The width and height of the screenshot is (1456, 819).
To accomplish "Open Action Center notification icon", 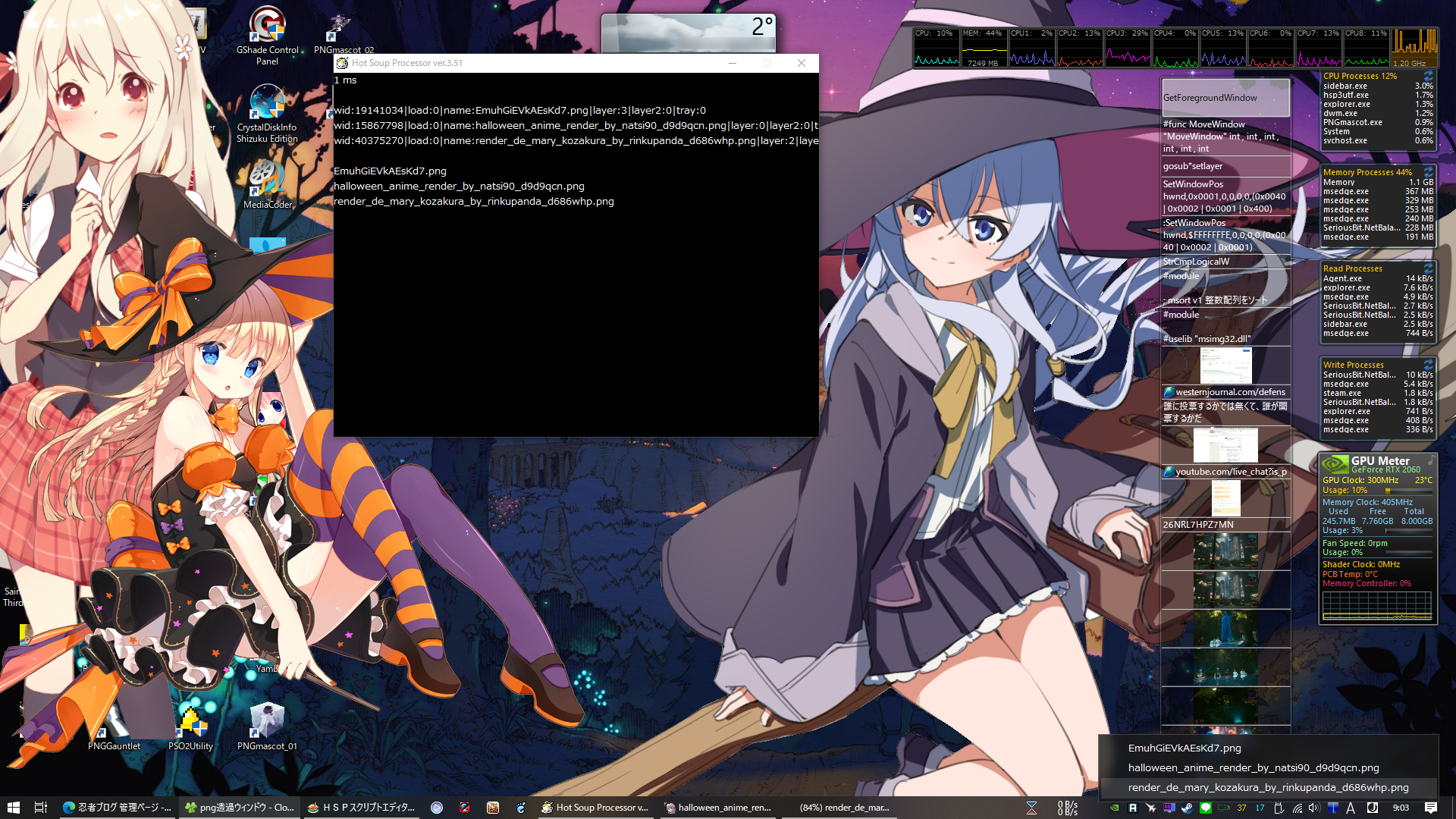I will [1430, 808].
